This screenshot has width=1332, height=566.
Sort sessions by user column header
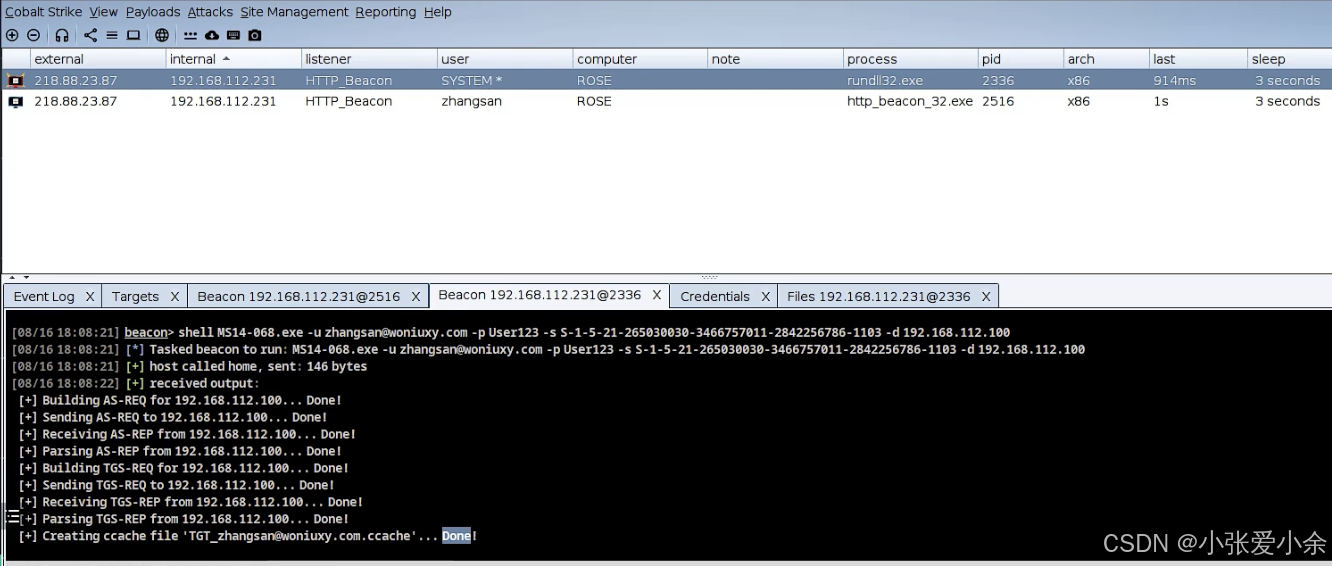(x=505, y=59)
